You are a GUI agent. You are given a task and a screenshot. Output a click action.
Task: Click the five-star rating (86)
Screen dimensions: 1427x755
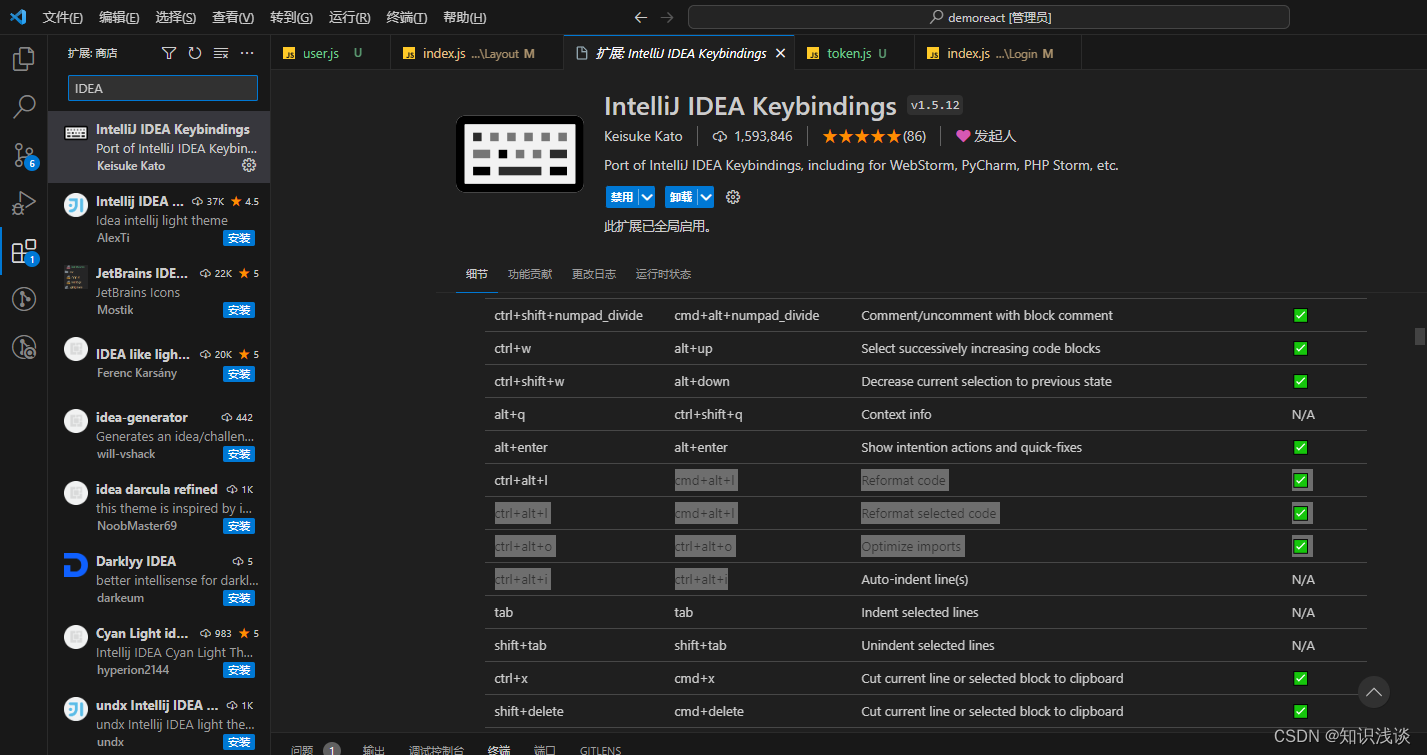tap(874, 136)
